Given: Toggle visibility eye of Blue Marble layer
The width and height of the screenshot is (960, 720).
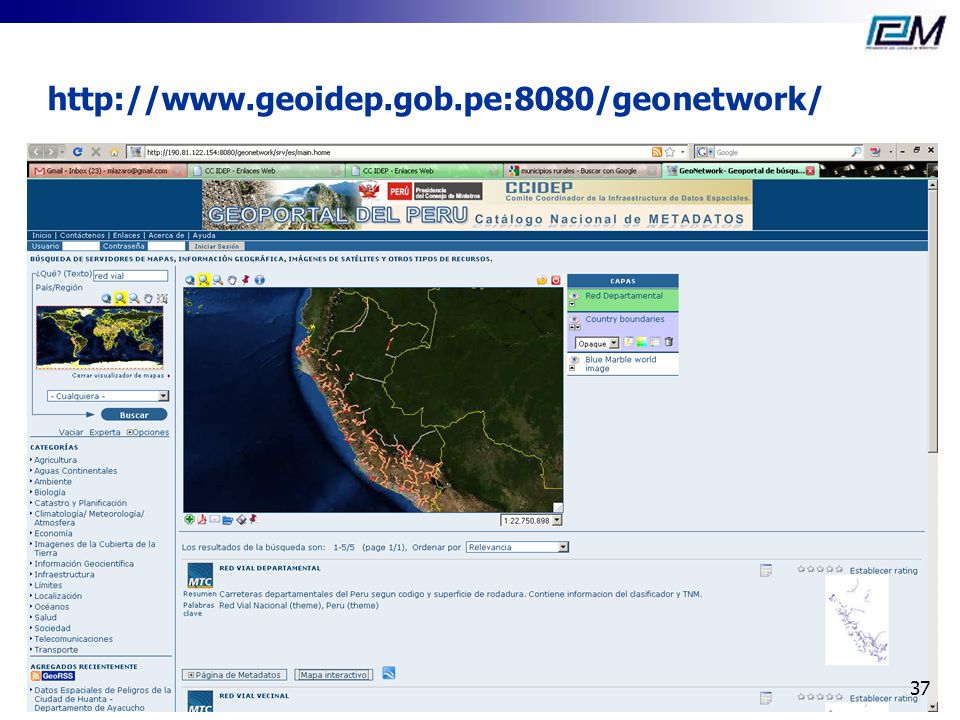Looking at the screenshot, I should 574,360.
